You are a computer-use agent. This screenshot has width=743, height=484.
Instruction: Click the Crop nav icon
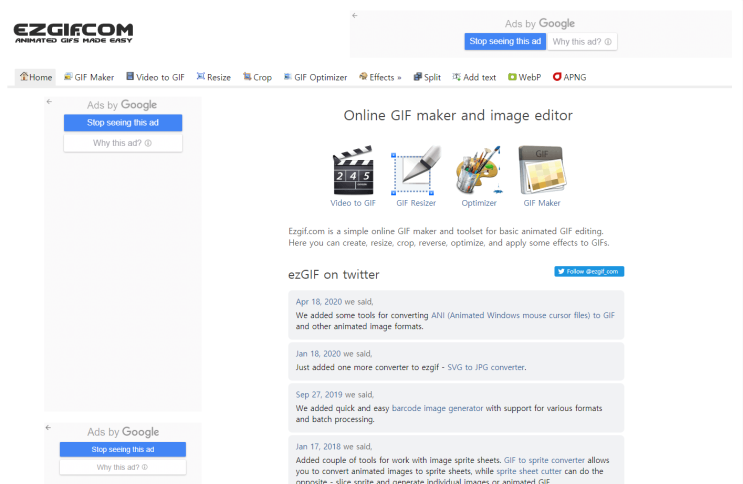coord(247,77)
